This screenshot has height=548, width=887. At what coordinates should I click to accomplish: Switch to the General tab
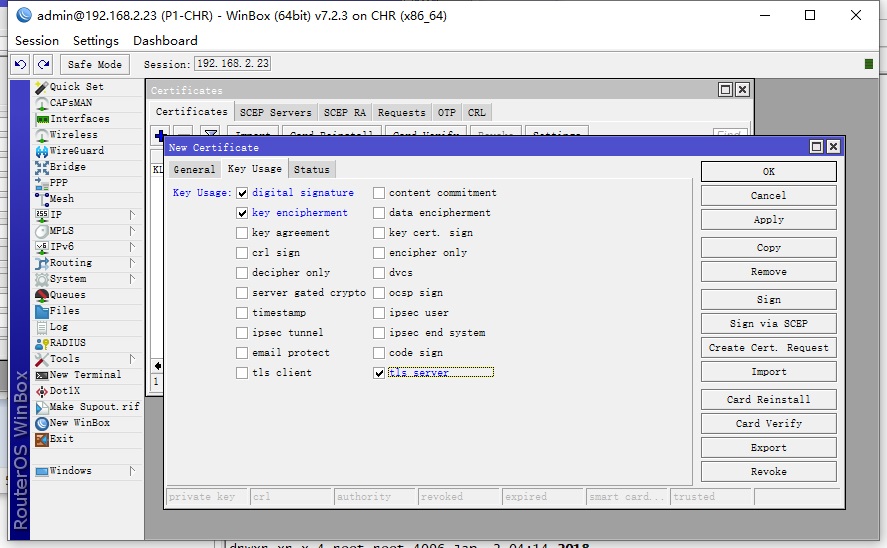point(193,170)
